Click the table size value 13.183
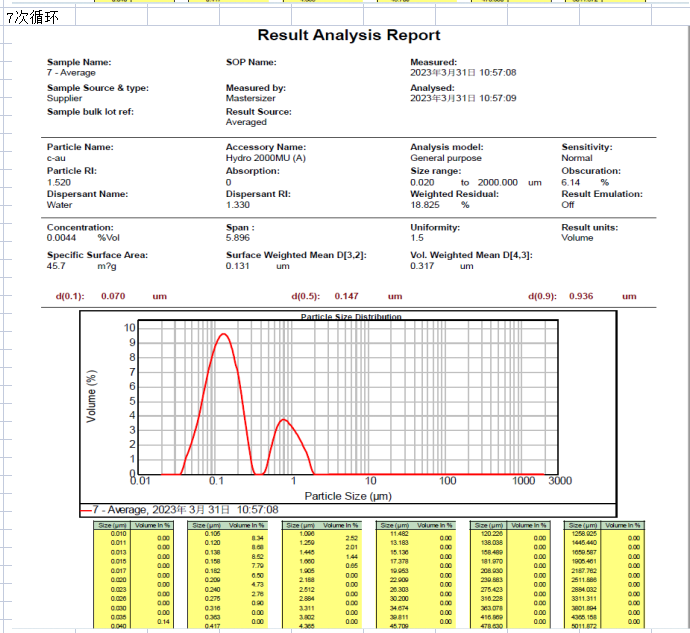 [x=399, y=543]
